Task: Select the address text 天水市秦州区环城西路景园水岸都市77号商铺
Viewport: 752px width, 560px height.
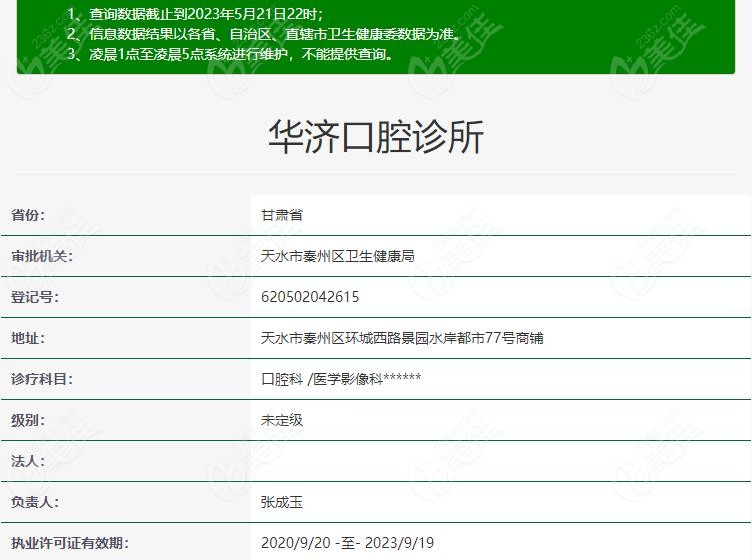Action: (x=402, y=338)
